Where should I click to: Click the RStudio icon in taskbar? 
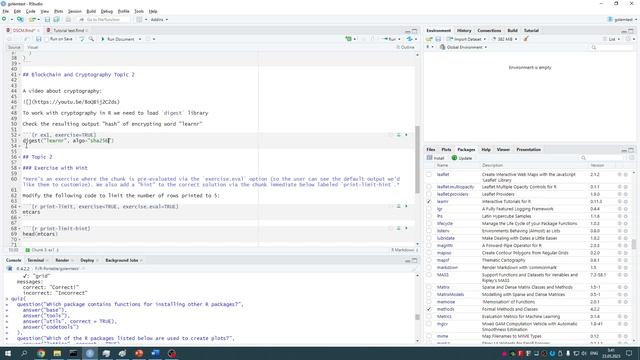pyautogui.click(x=90, y=353)
